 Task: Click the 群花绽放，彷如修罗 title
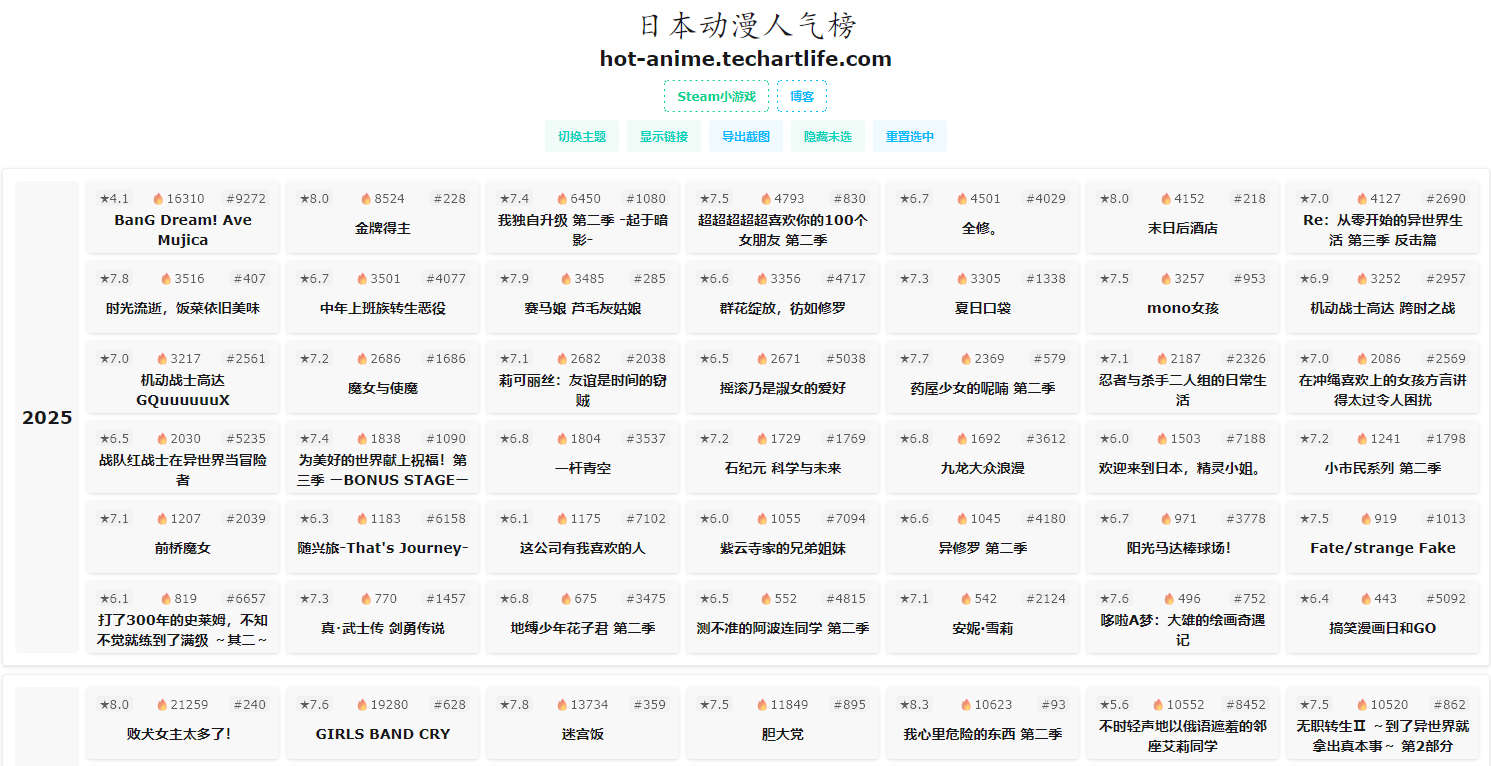tap(783, 308)
